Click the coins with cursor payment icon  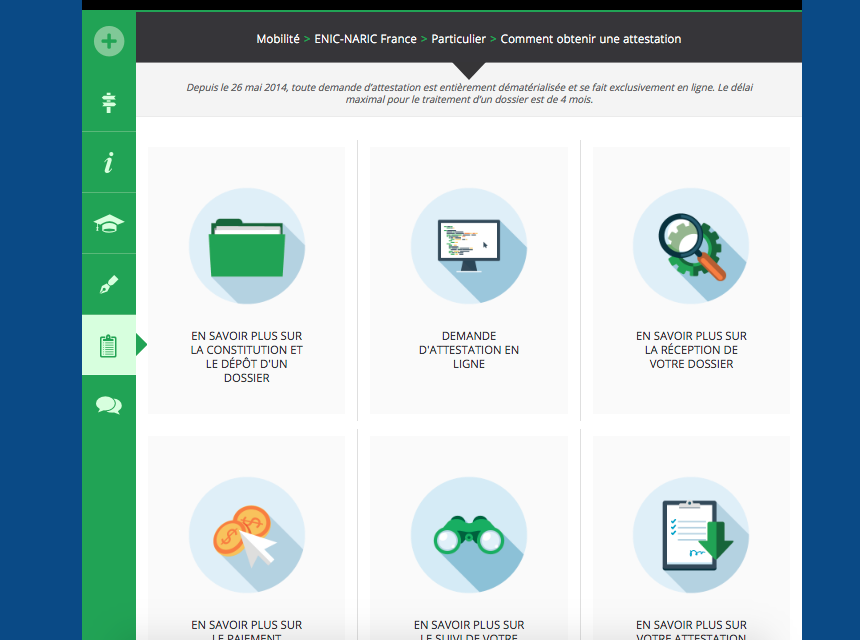(x=247, y=535)
